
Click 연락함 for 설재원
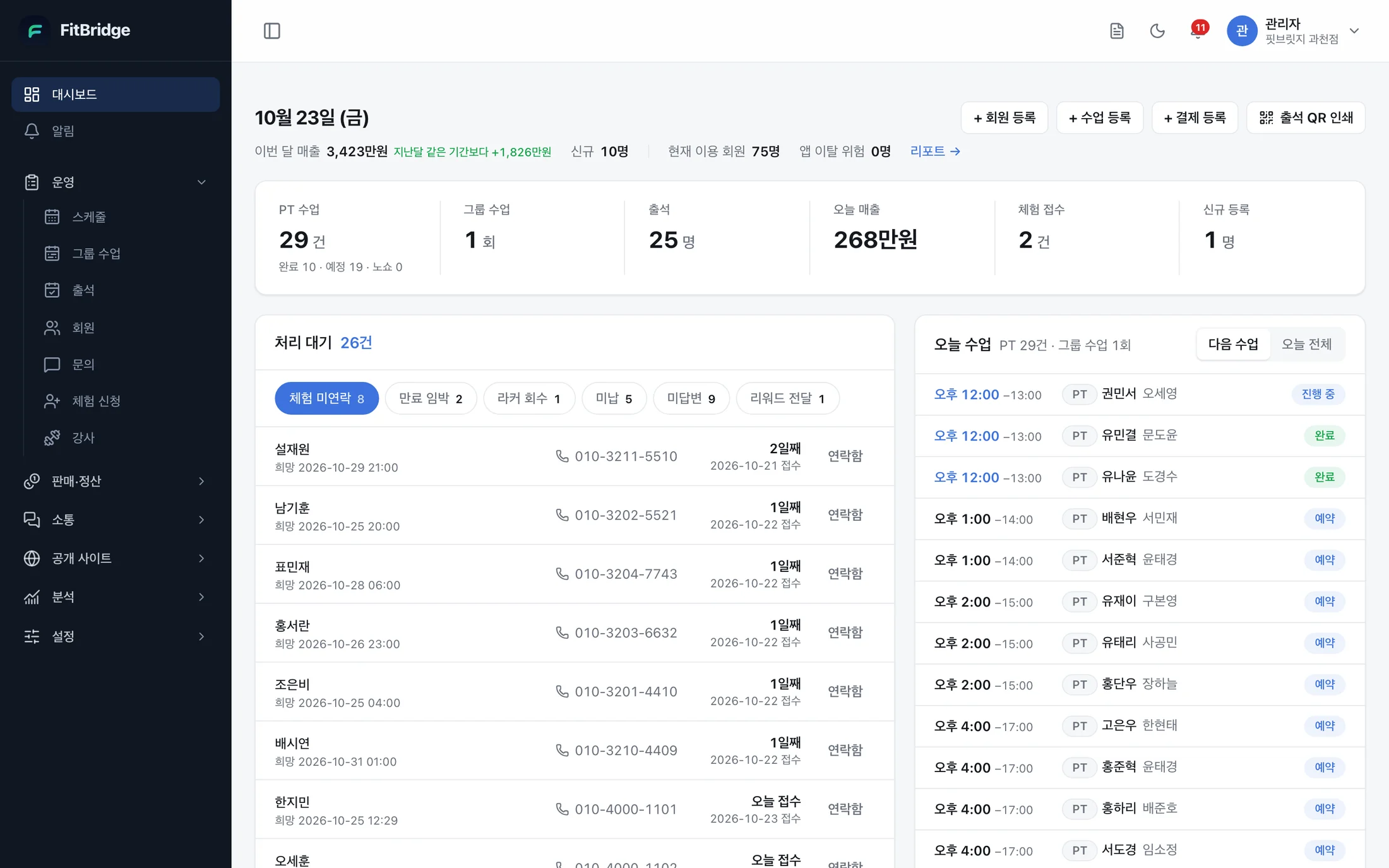845,456
